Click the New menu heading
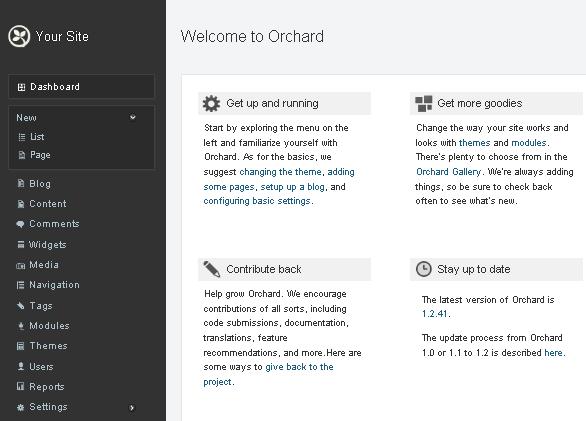The height and width of the screenshot is (421, 586). point(26,117)
